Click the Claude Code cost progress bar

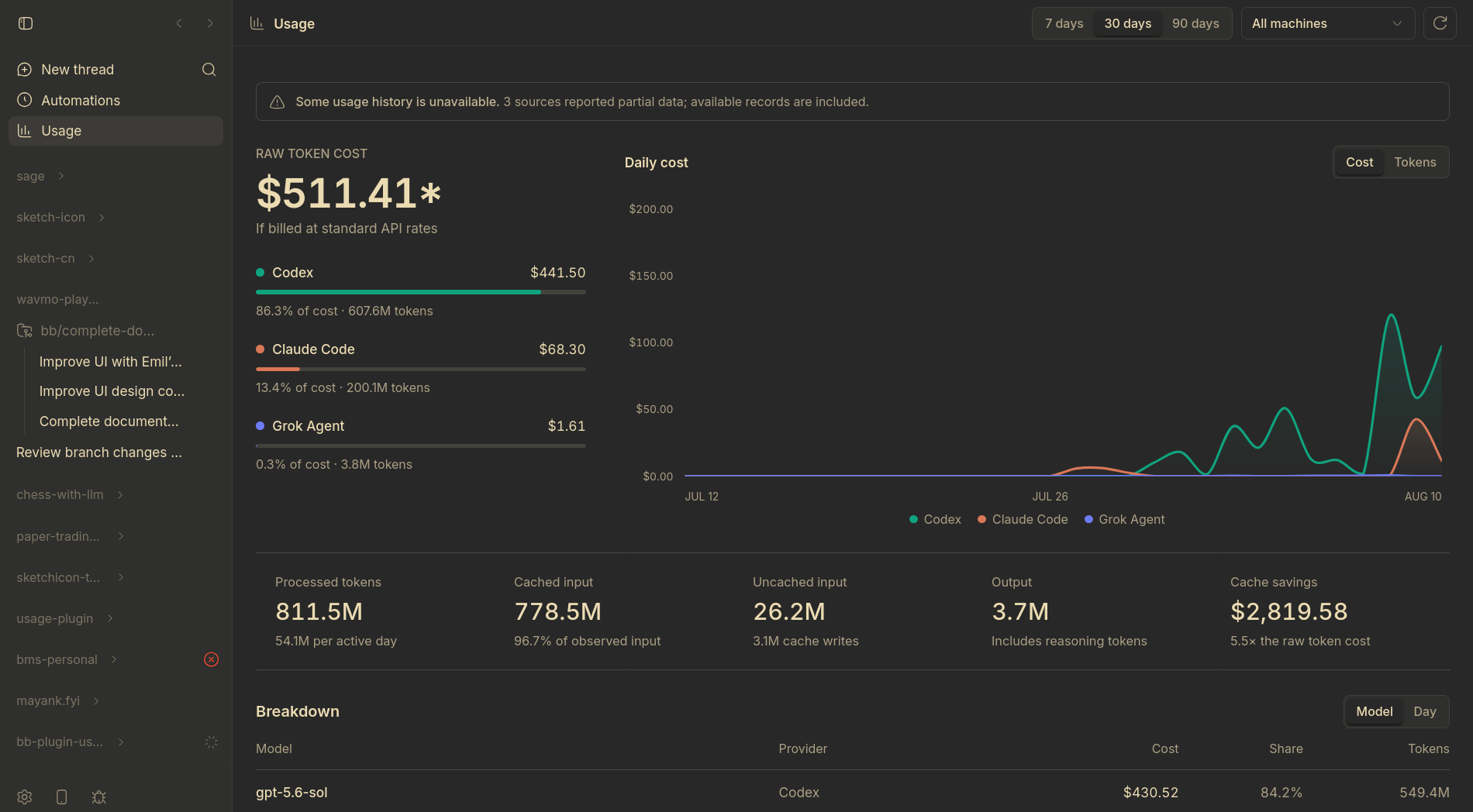pos(421,369)
